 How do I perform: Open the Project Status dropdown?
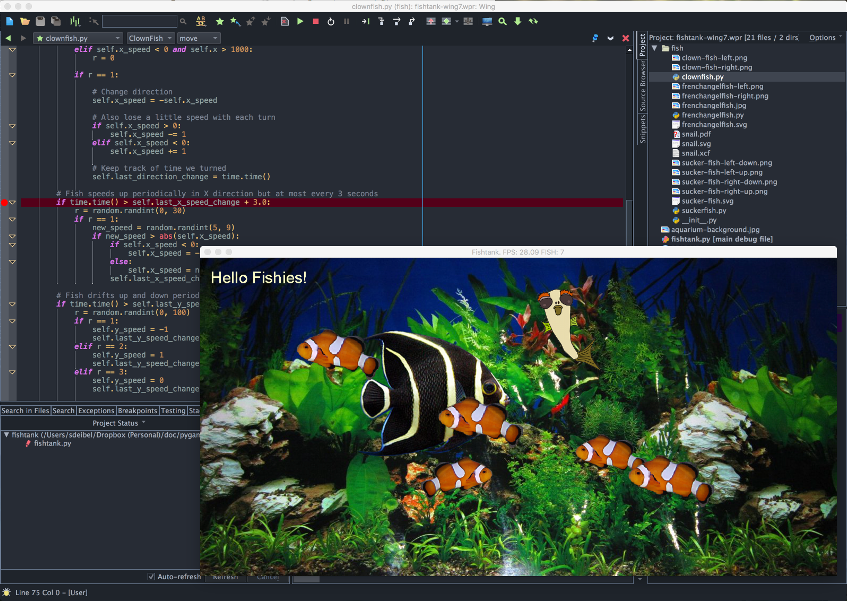click(x=118, y=423)
